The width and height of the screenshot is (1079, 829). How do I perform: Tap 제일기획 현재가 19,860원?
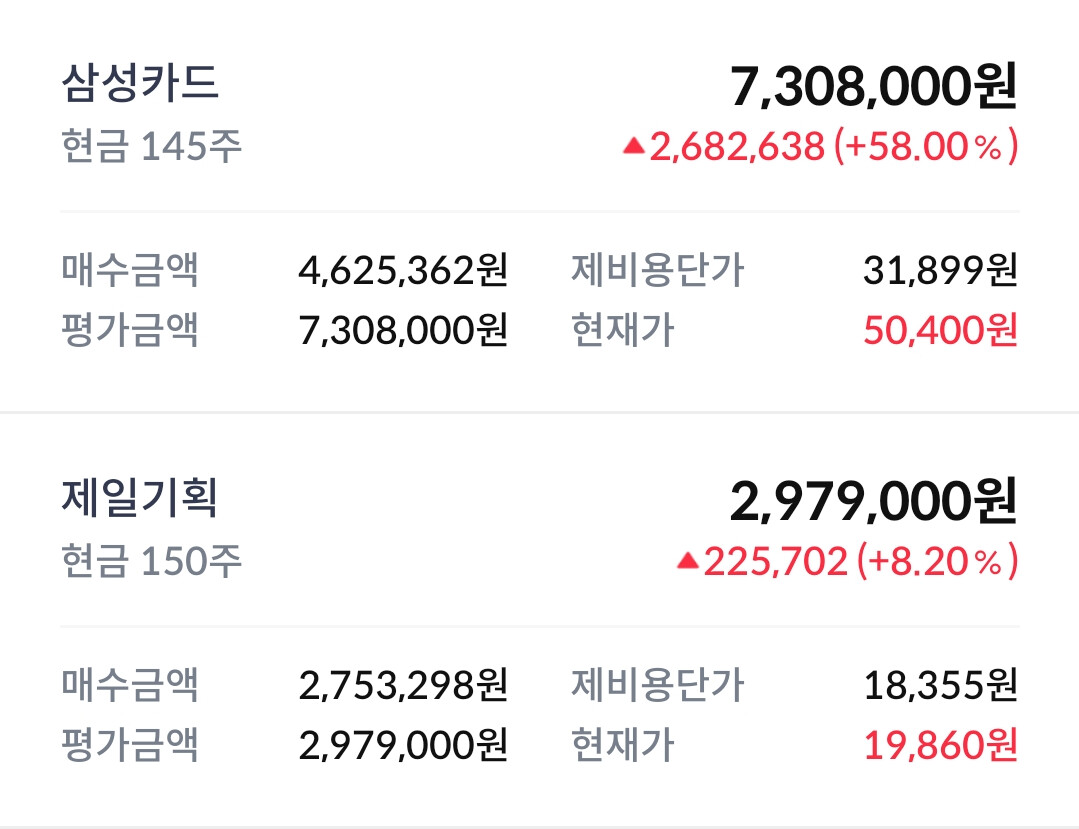pyautogui.click(x=940, y=745)
